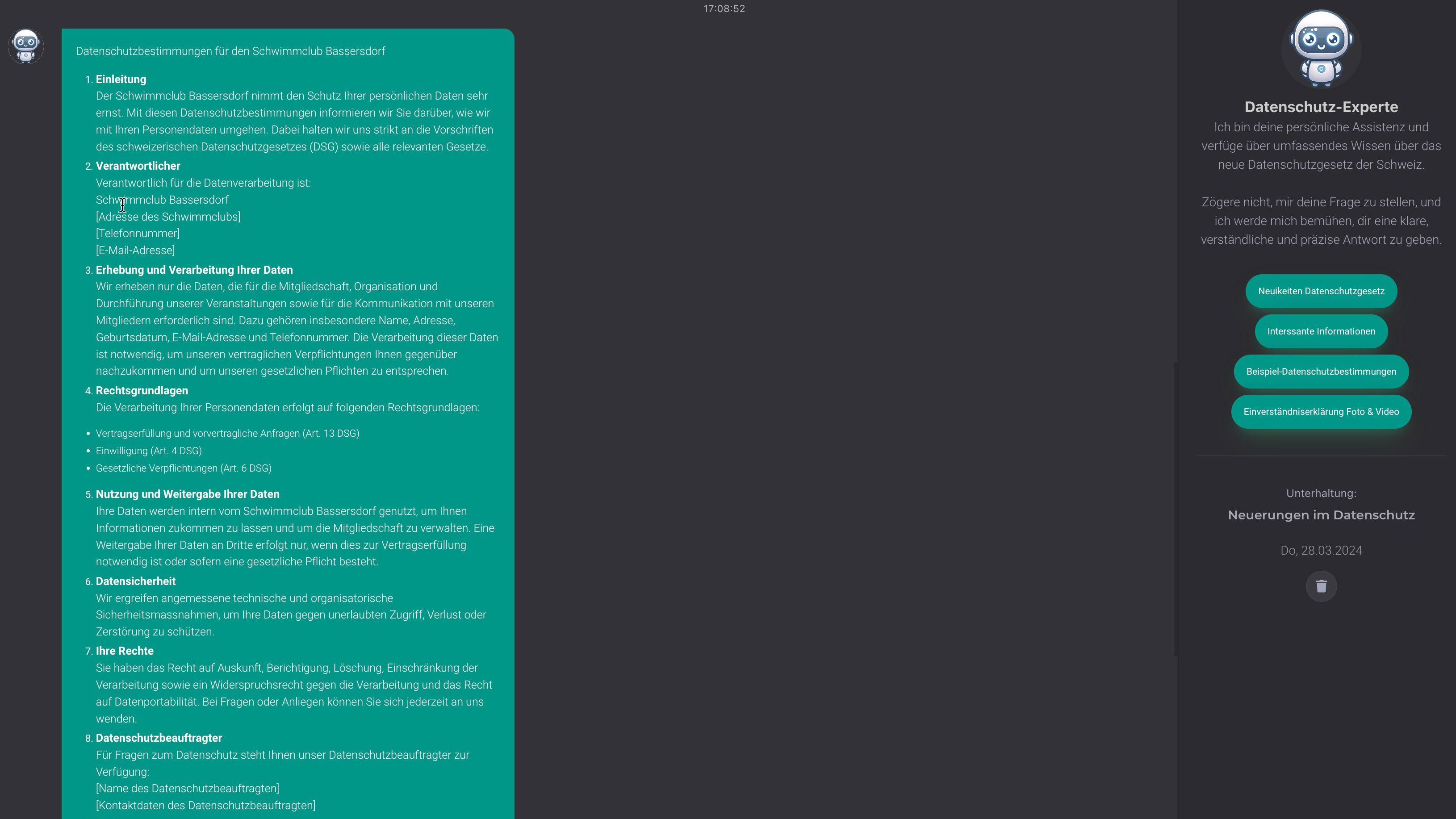Click the chat scrollbar beside sidebar
1456x819 pixels.
(x=1176, y=509)
